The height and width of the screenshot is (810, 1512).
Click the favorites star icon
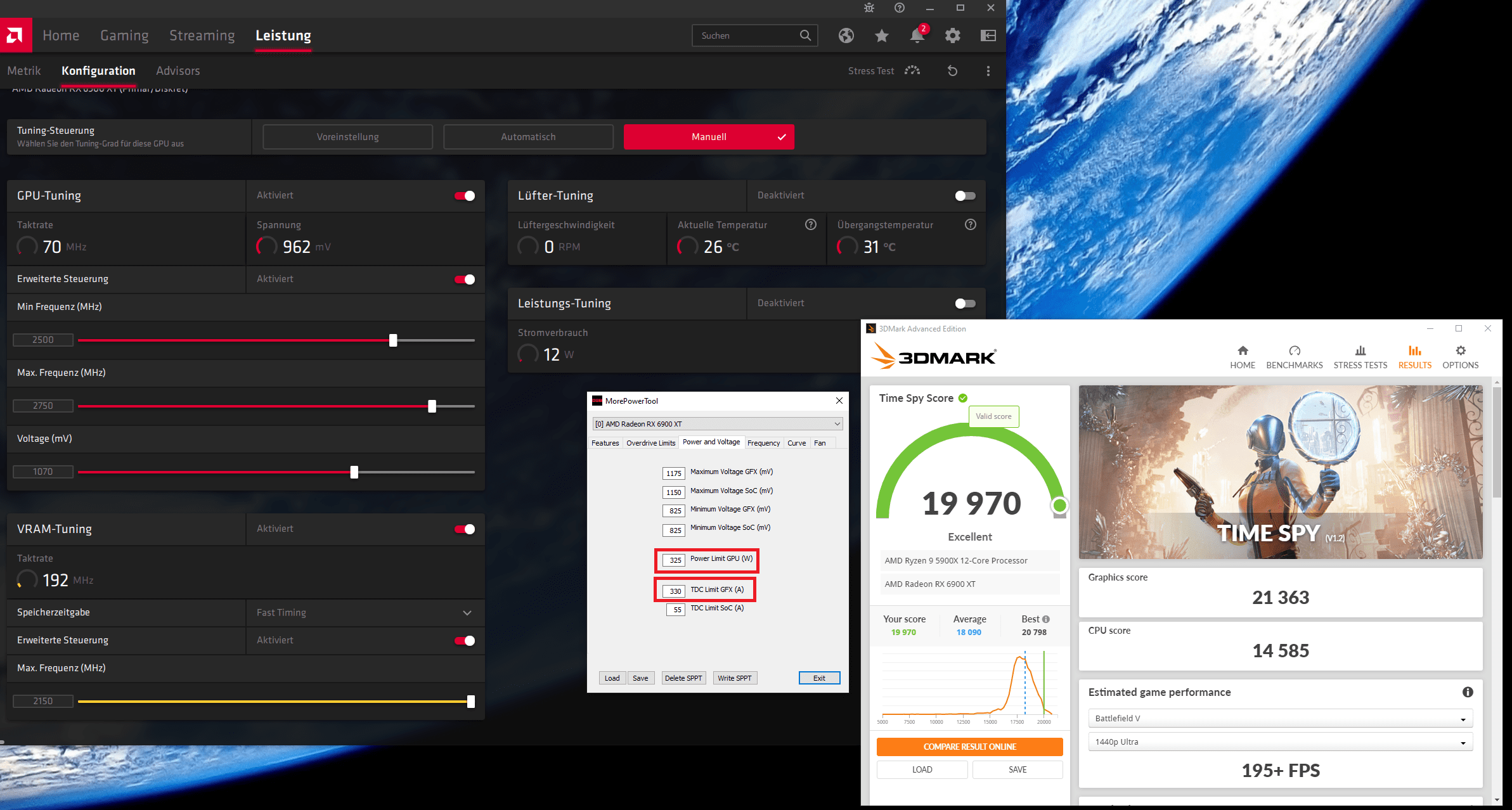881,35
